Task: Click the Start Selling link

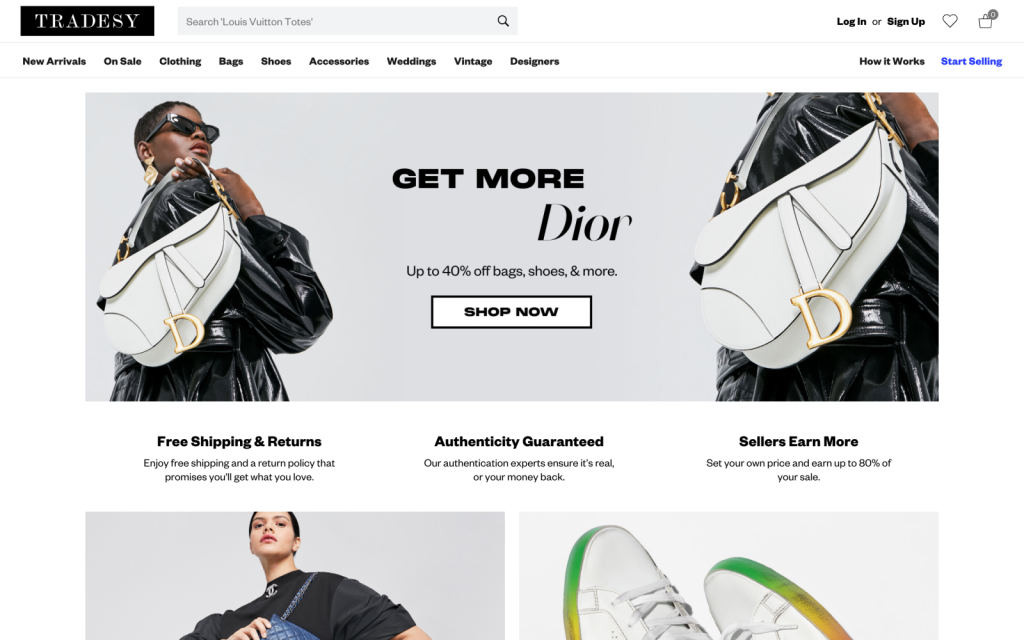Action: coord(971,61)
